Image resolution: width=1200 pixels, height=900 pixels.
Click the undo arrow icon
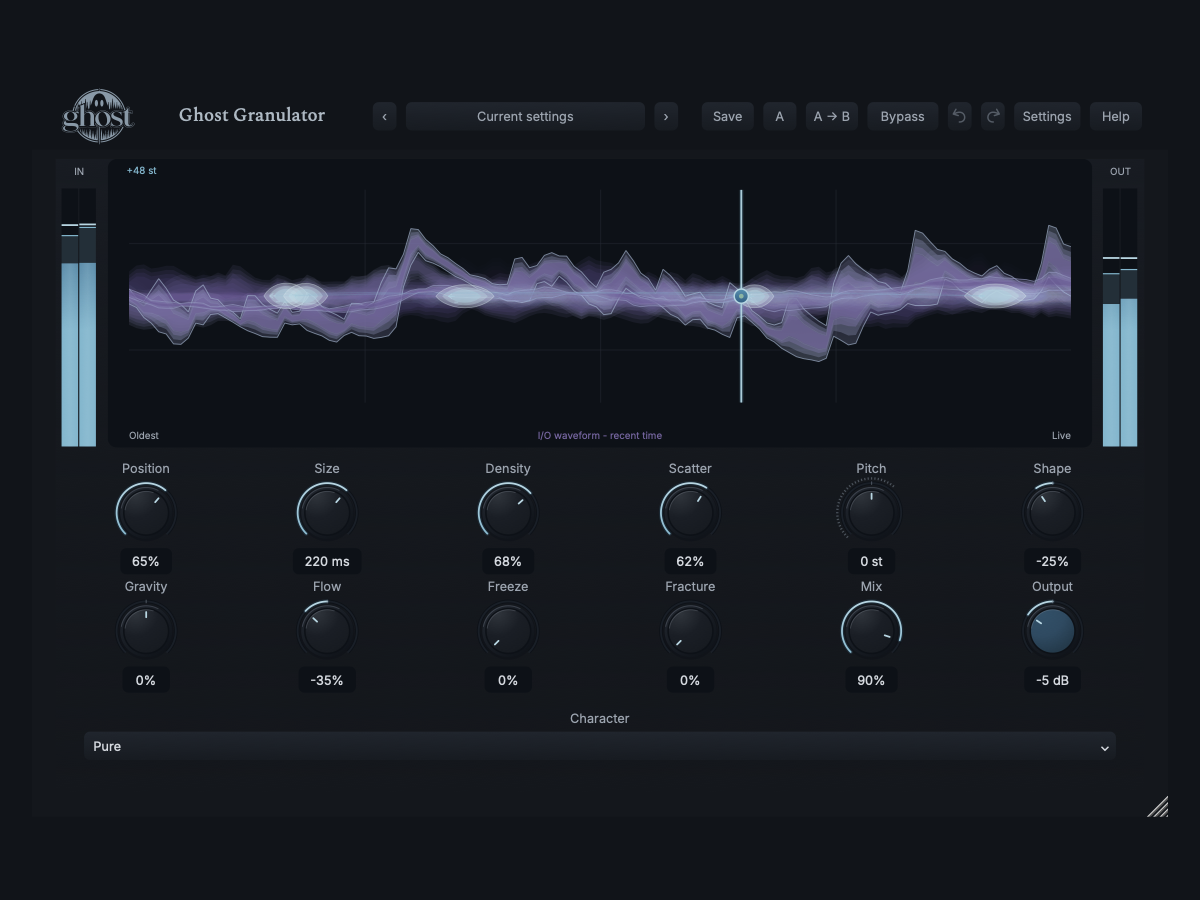pyautogui.click(x=959, y=116)
